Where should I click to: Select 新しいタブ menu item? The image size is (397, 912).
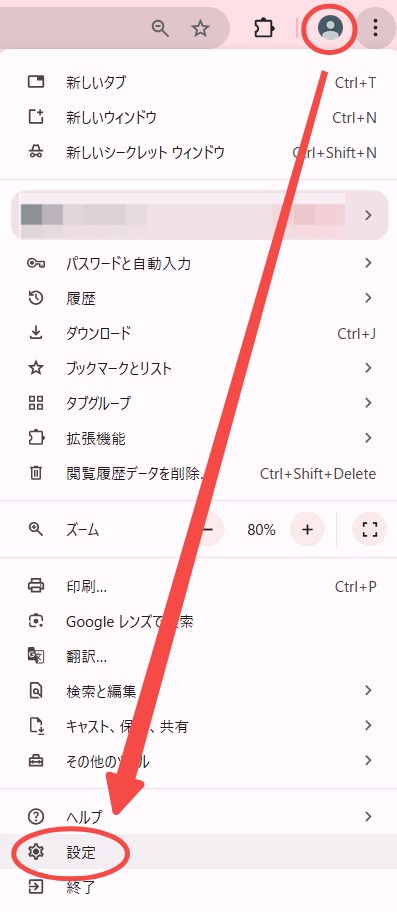[198, 83]
